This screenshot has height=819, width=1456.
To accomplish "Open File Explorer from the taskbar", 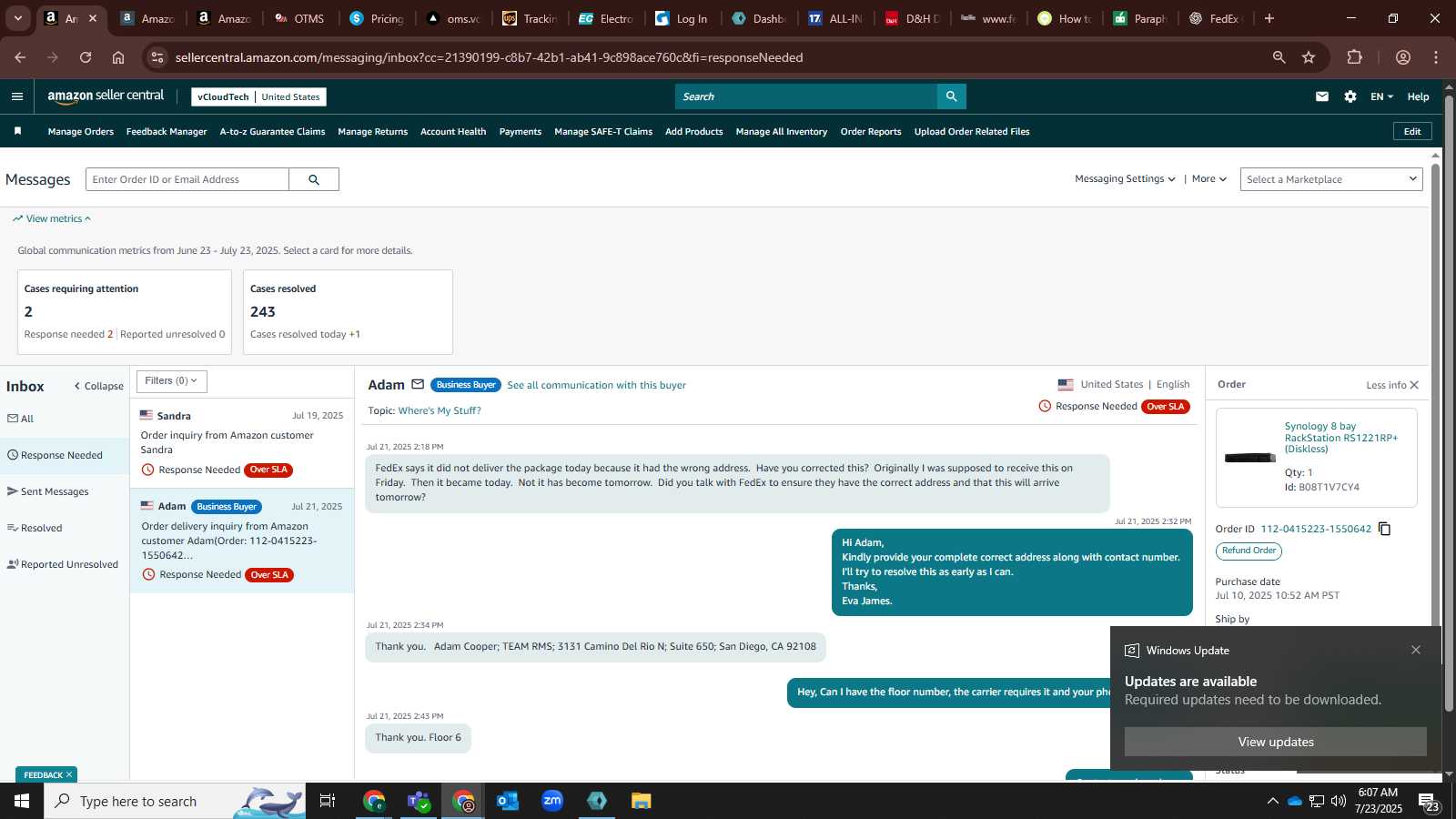I will click(x=642, y=801).
